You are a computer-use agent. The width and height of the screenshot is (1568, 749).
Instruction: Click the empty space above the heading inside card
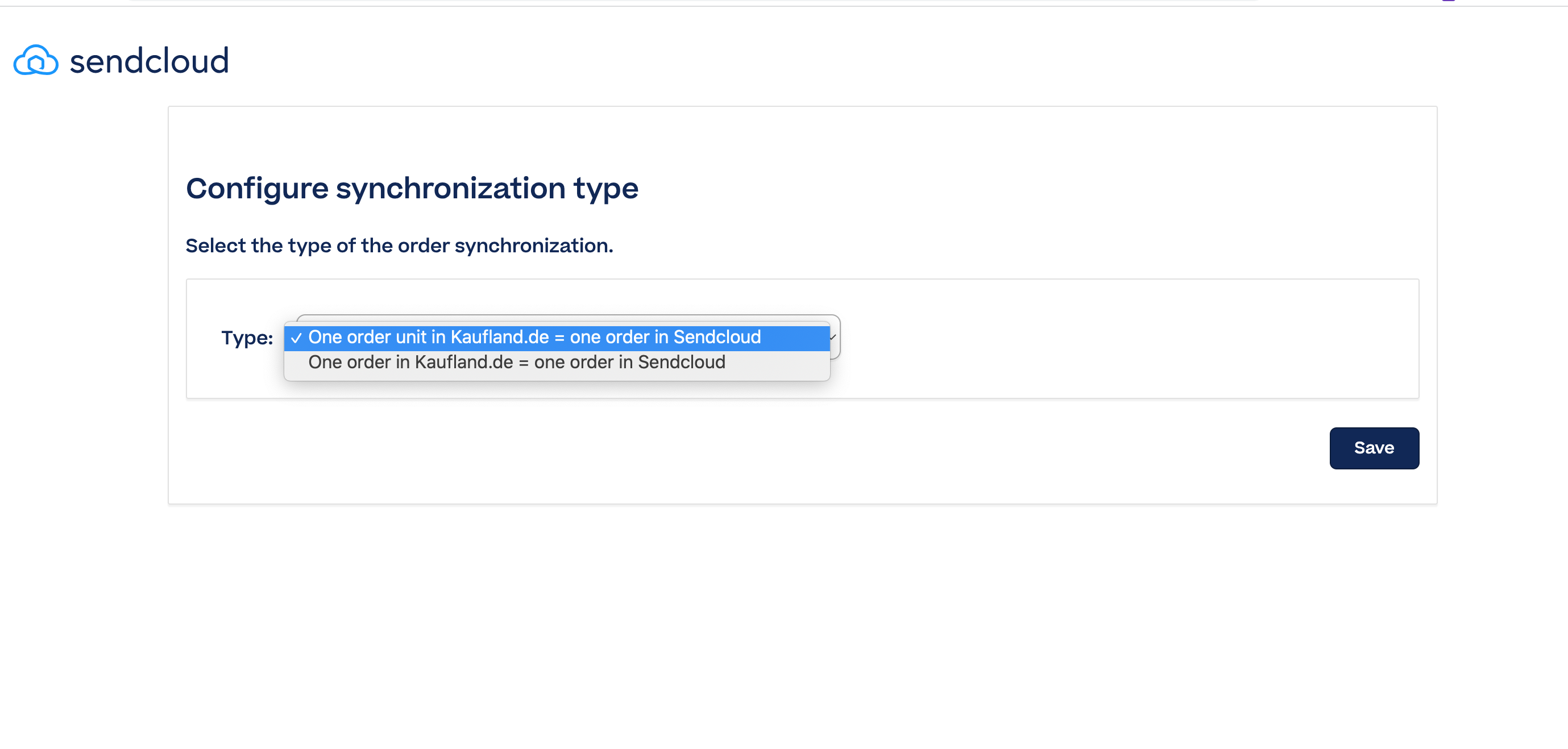(x=802, y=139)
